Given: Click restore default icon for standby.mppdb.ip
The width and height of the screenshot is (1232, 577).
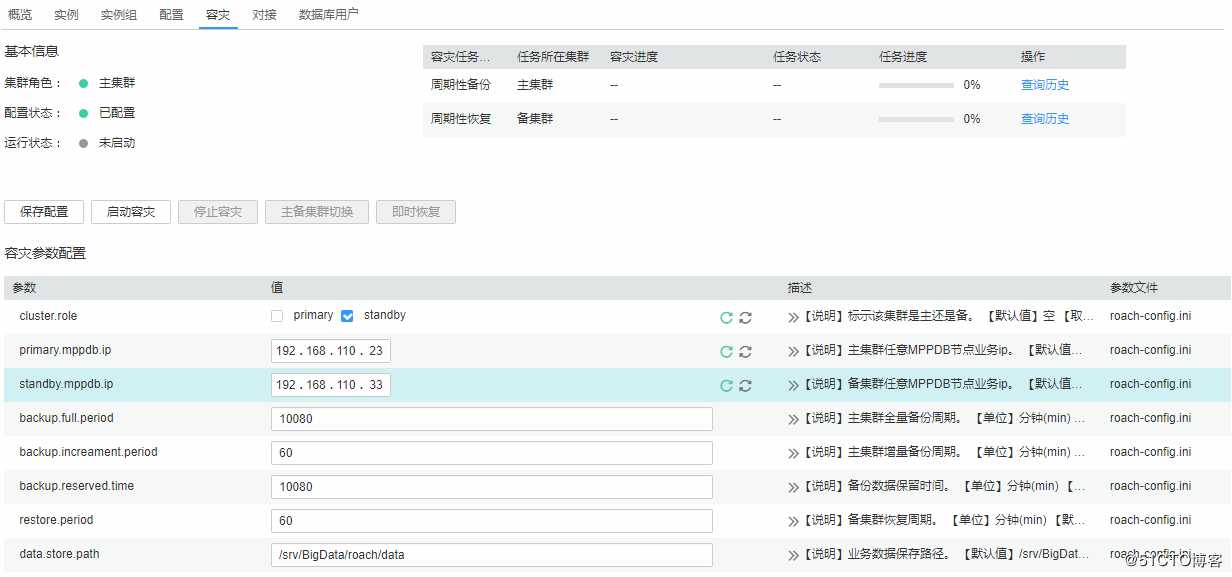Looking at the screenshot, I should 726,384.
